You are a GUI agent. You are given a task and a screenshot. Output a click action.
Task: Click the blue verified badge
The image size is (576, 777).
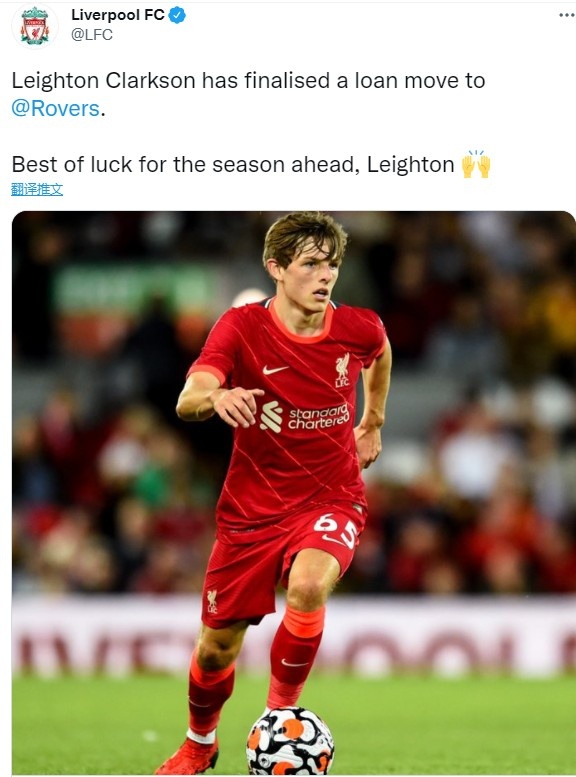pyautogui.click(x=177, y=15)
